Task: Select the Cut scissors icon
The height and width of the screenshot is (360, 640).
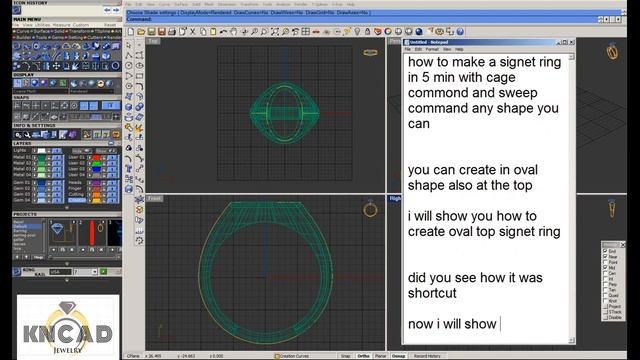Action: point(193,31)
